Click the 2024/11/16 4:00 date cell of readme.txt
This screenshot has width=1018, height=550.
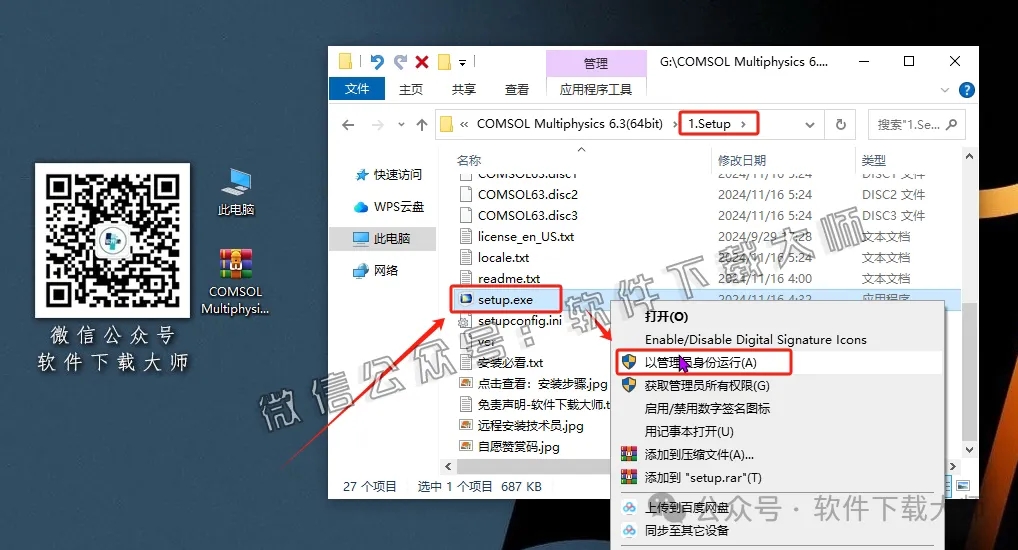pyautogui.click(x=765, y=279)
